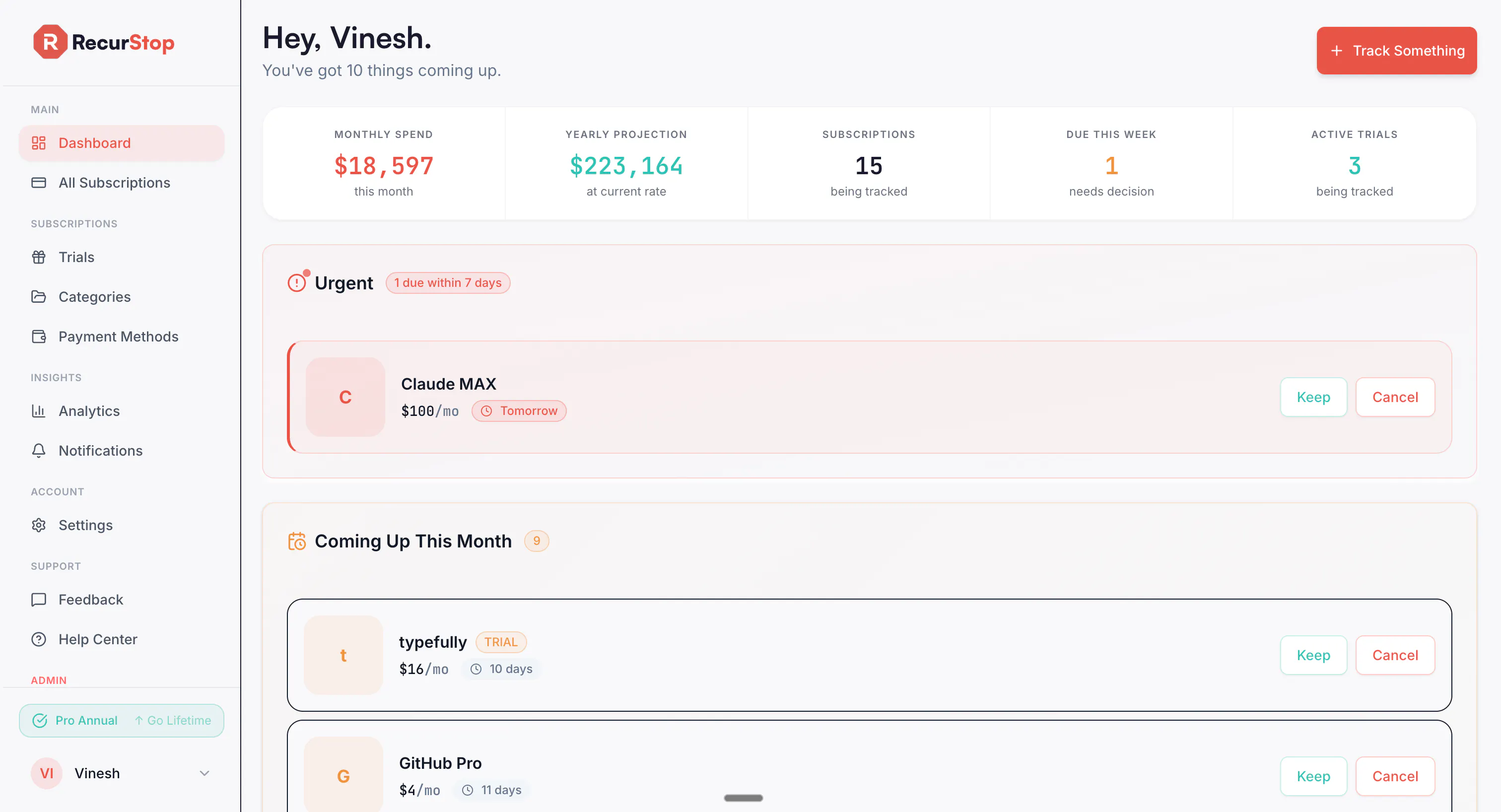Click the Yearly Projection $223,164 value
Image resolution: width=1501 pixels, height=812 pixels.
[626, 165]
